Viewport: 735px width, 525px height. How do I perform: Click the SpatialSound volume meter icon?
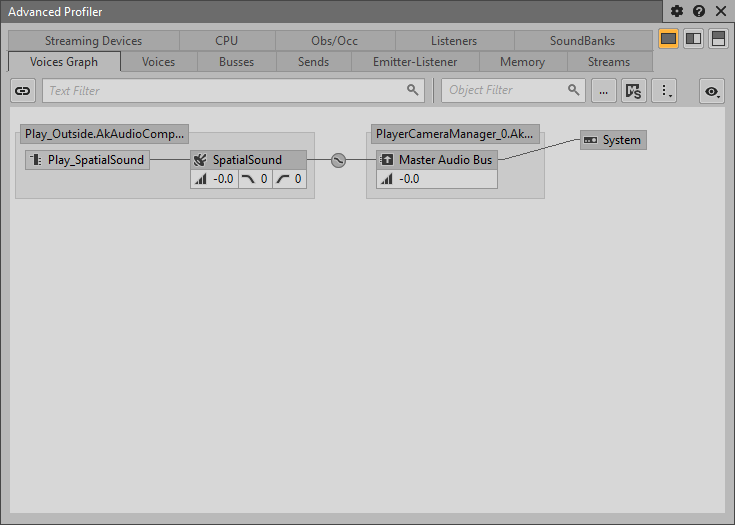click(x=199, y=179)
